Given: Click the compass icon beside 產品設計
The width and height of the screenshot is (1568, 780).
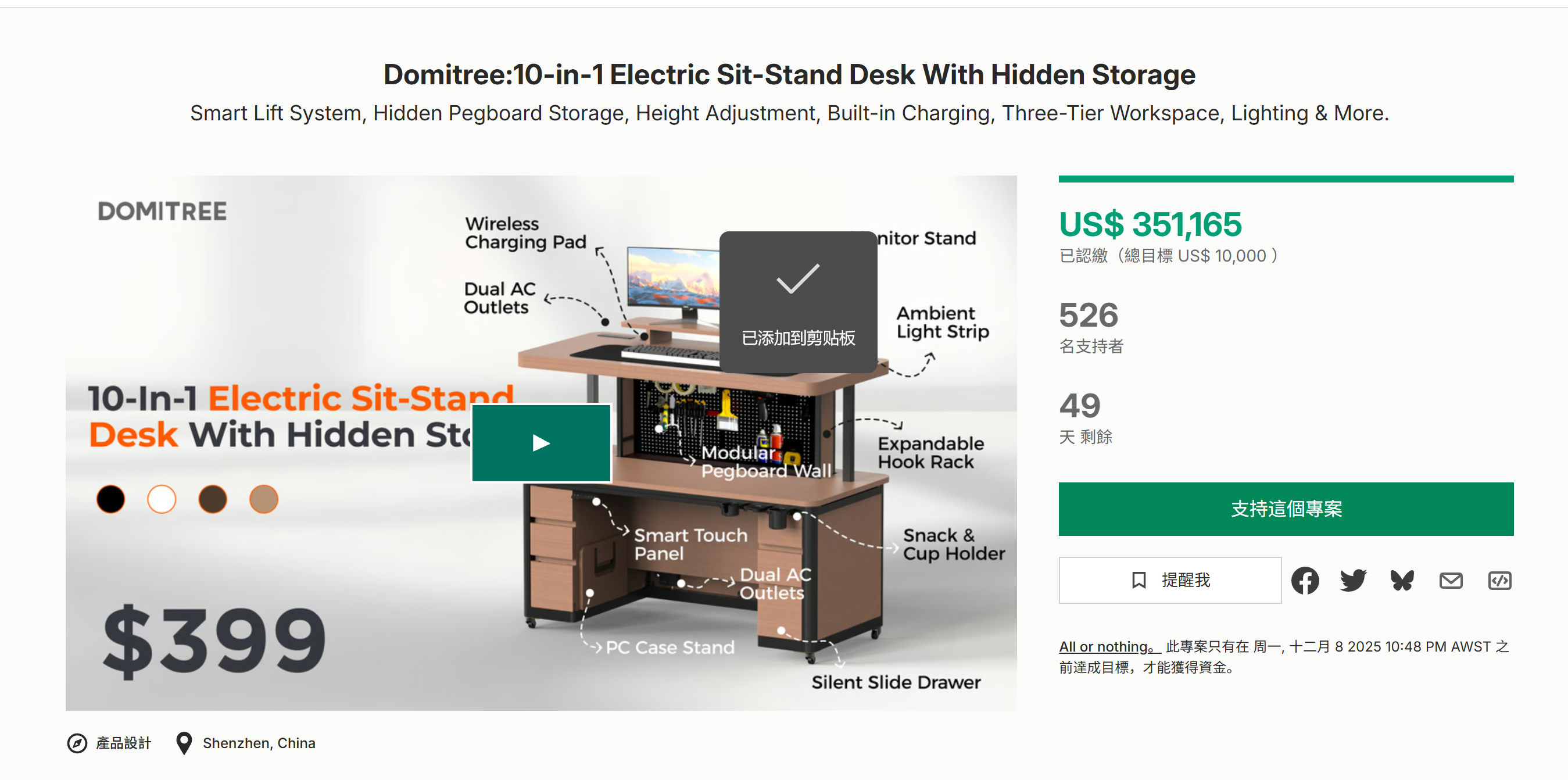Looking at the screenshot, I should coord(77,743).
